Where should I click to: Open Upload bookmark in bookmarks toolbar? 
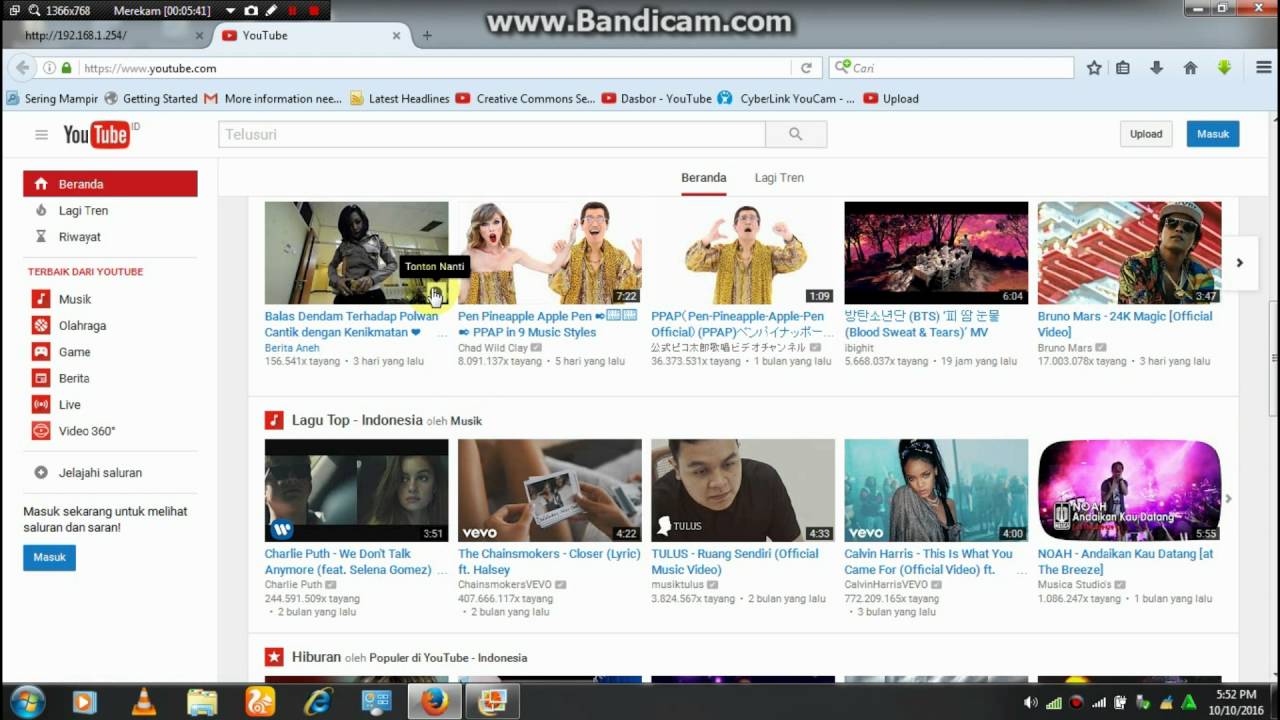point(891,98)
